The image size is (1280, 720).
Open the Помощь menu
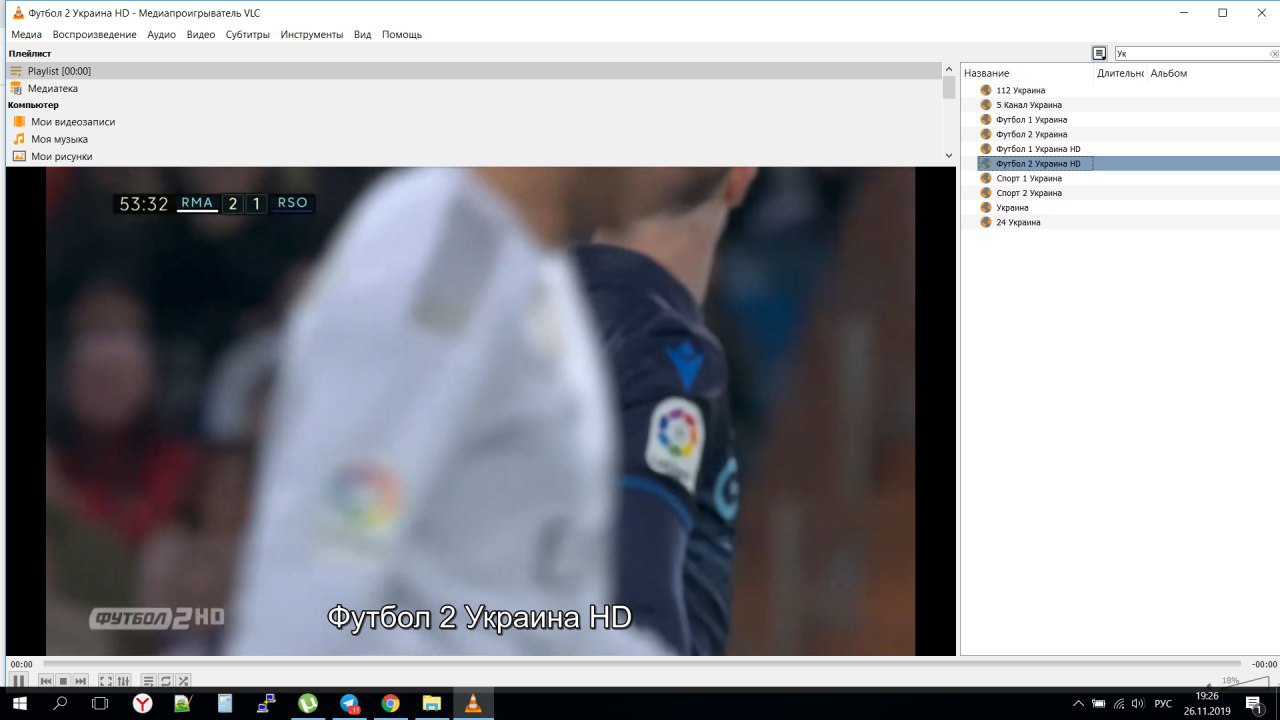coord(402,34)
